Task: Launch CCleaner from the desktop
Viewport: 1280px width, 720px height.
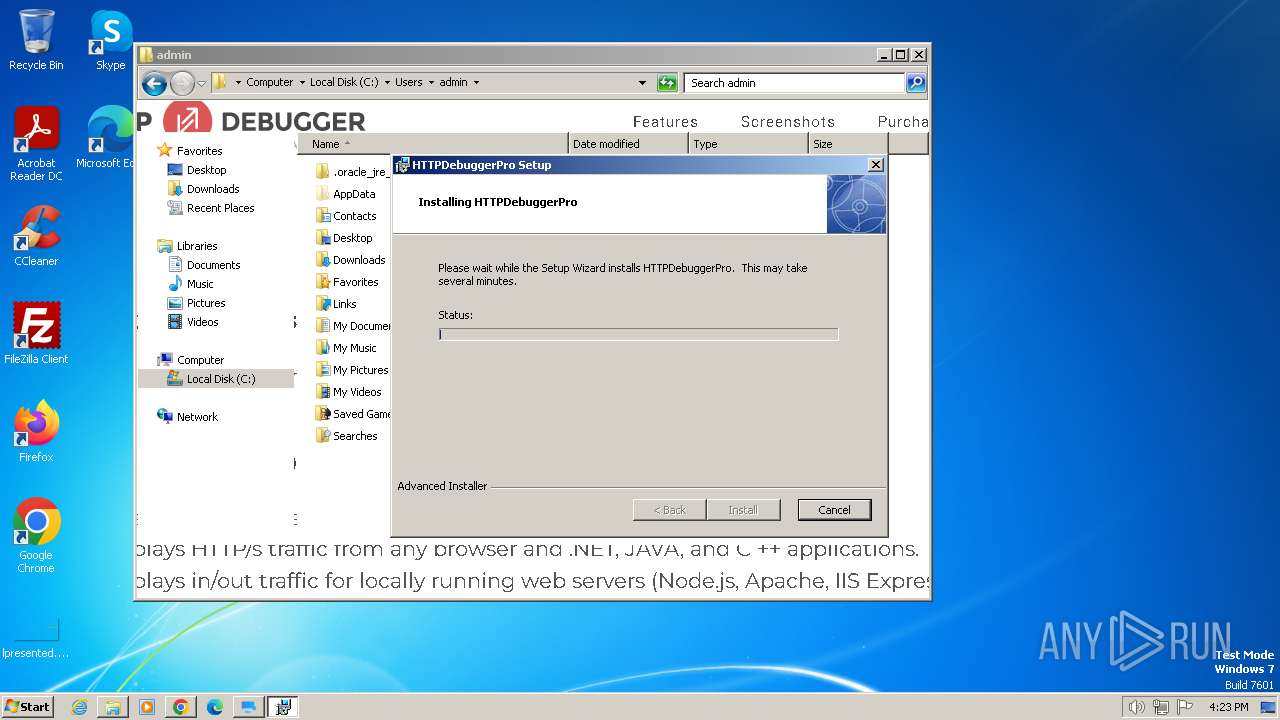Action: [36, 236]
